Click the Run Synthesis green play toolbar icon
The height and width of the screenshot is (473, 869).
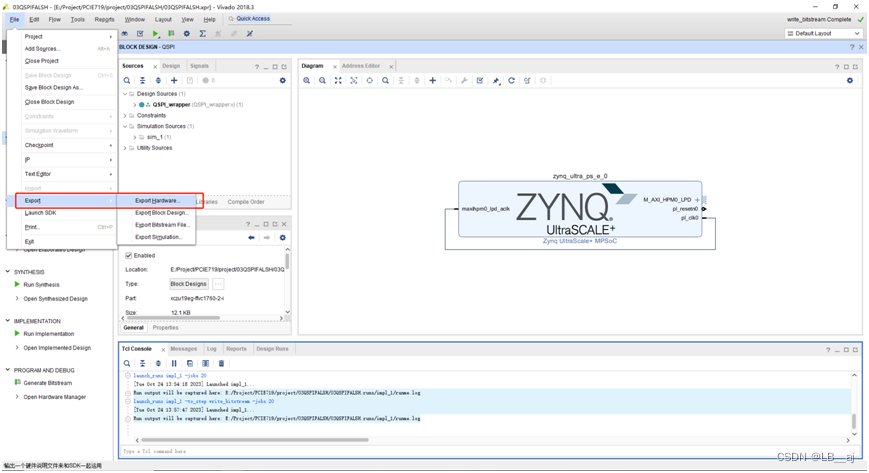(156, 34)
